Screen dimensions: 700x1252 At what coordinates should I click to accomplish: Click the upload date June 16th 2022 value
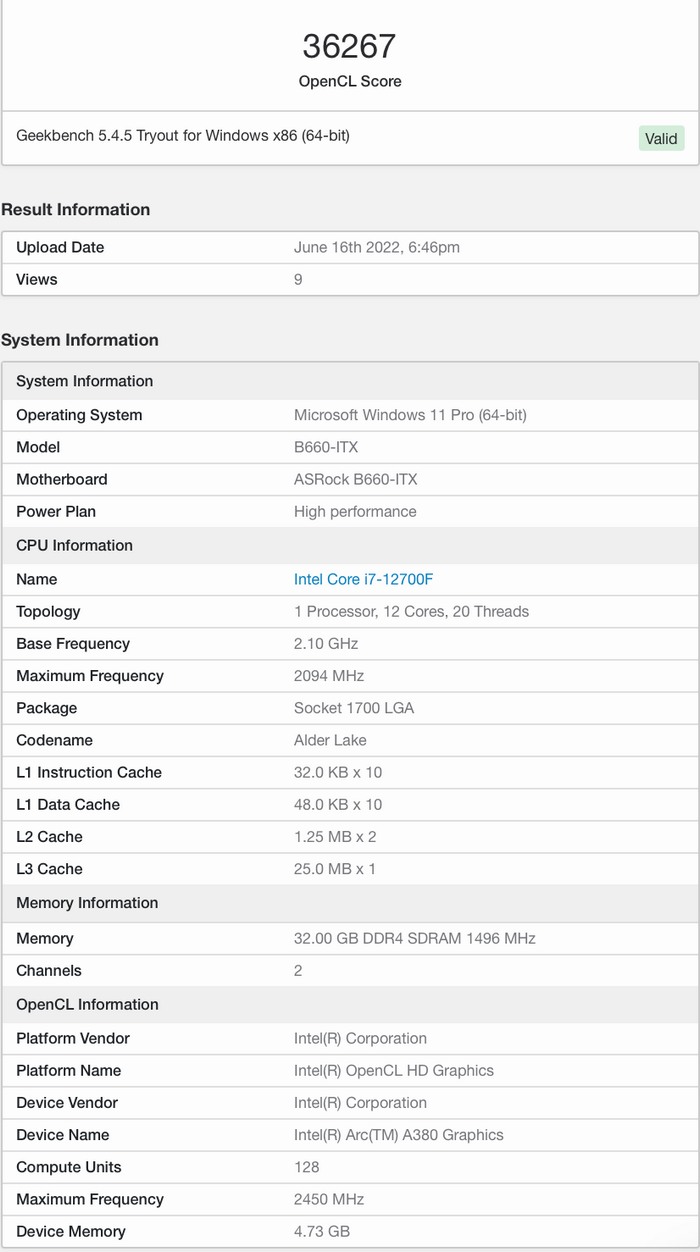pyautogui.click(x=376, y=247)
